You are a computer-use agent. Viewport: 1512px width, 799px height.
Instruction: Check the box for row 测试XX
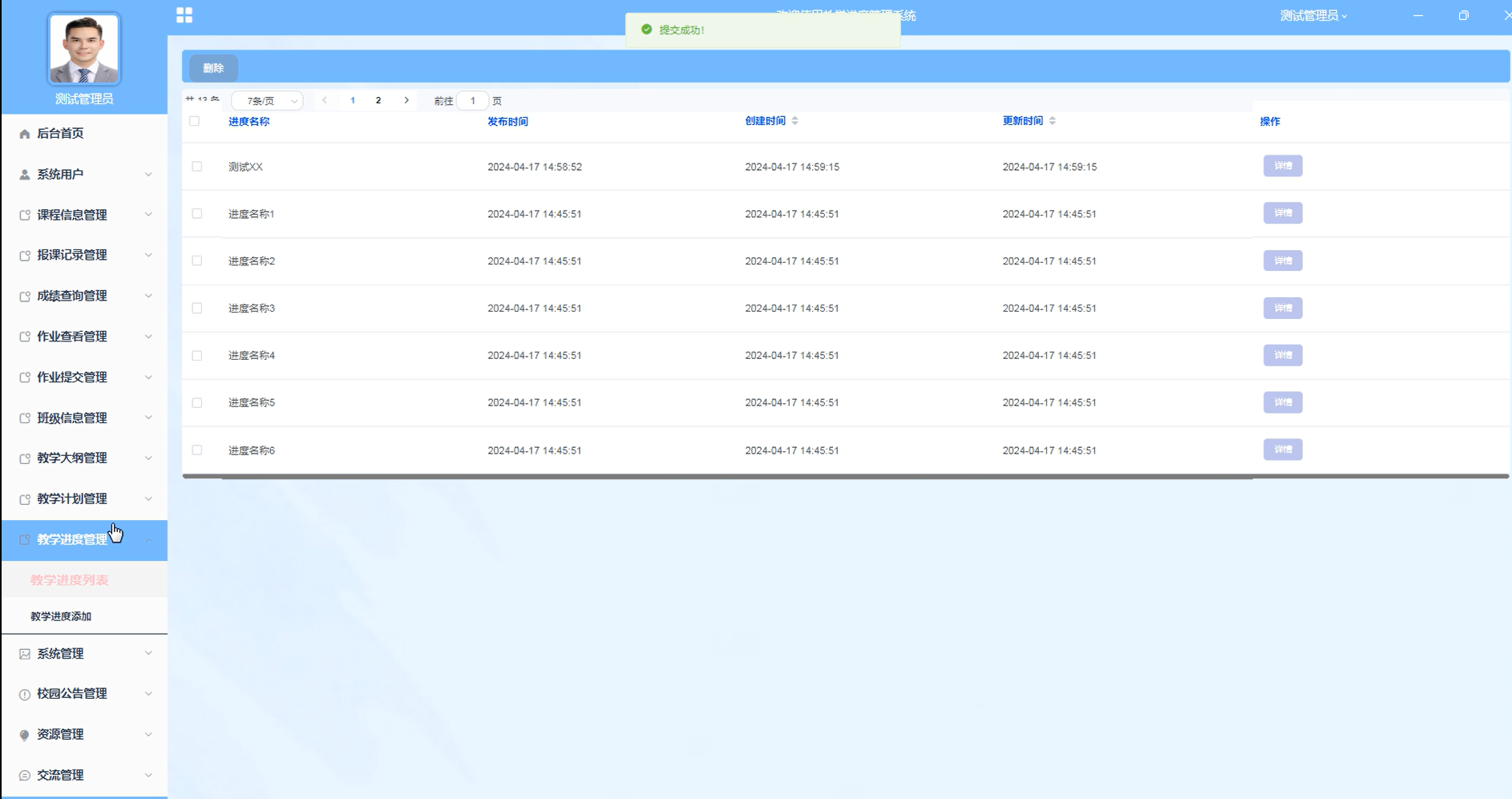pyautogui.click(x=197, y=167)
